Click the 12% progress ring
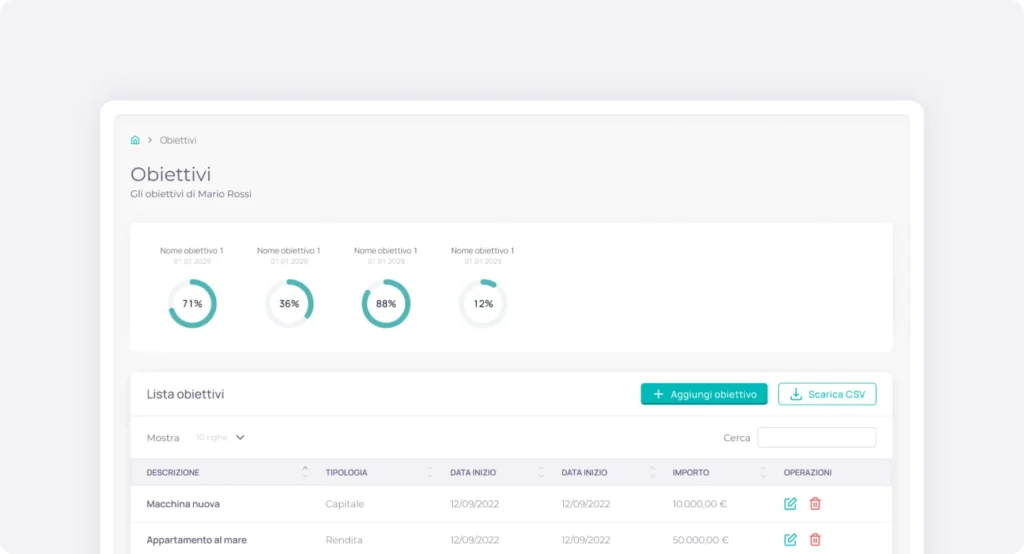Screen dimensions: 1024x554 [x=483, y=303]
